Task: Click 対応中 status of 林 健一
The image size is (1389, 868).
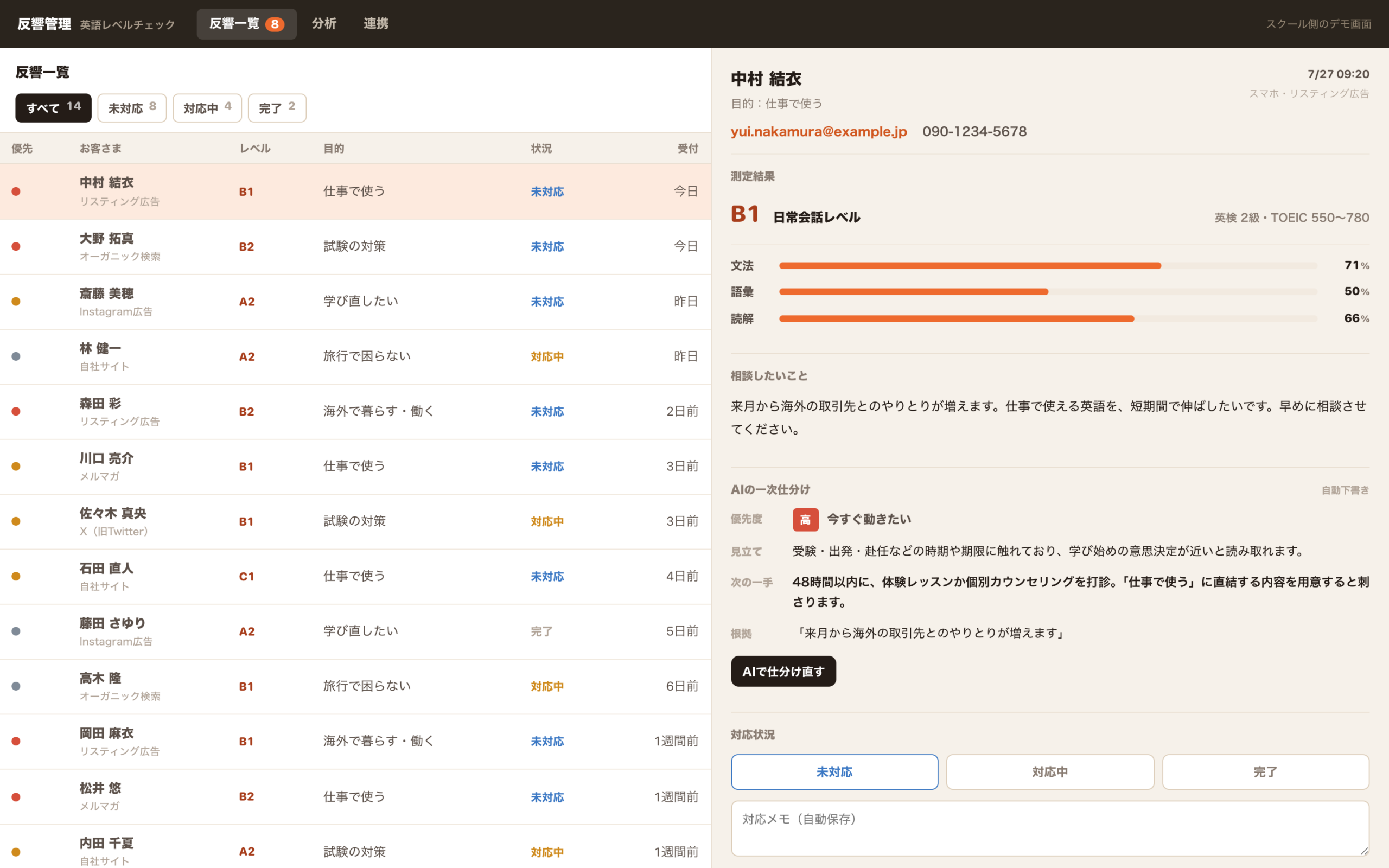Action: point(547,356)
